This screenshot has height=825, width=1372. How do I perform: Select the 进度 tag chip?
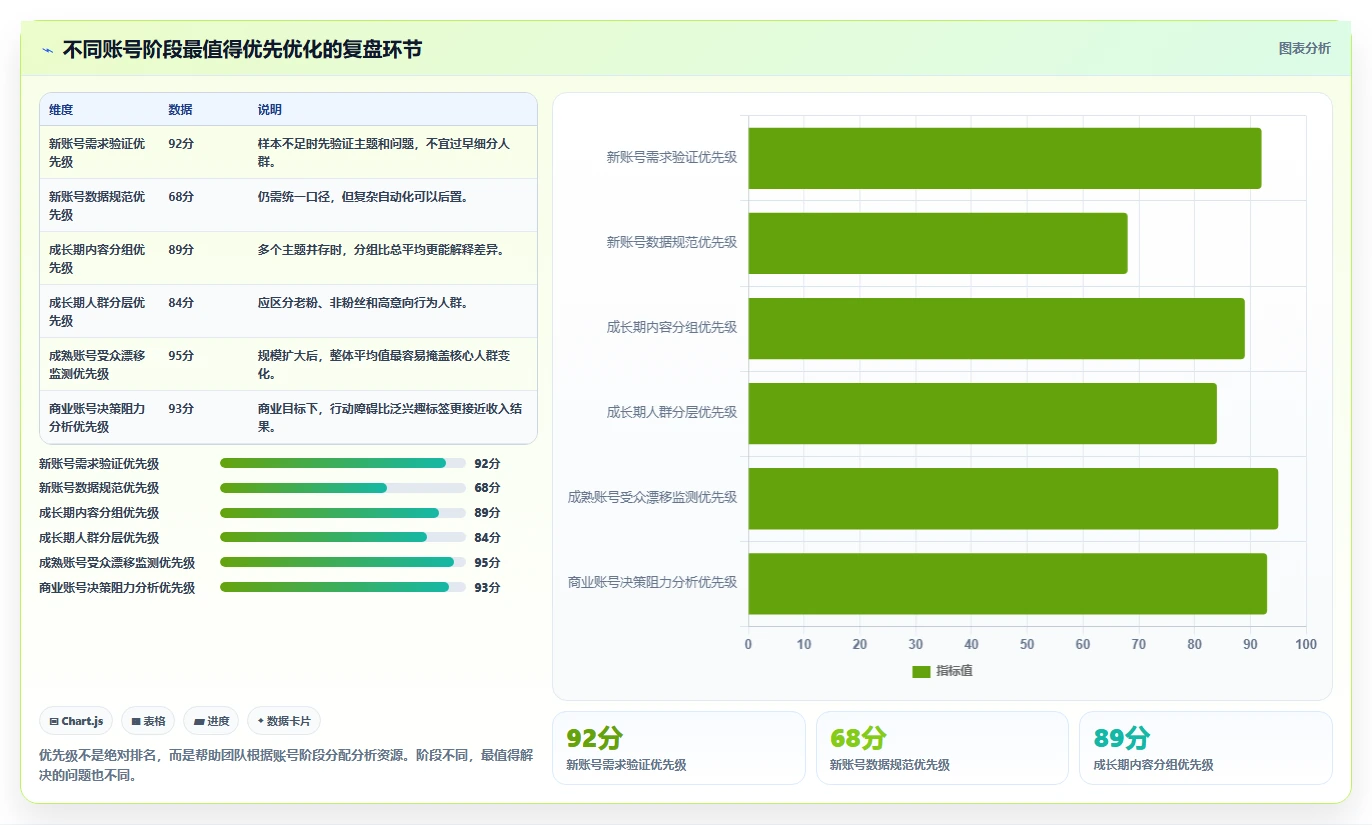click(211, 721)
